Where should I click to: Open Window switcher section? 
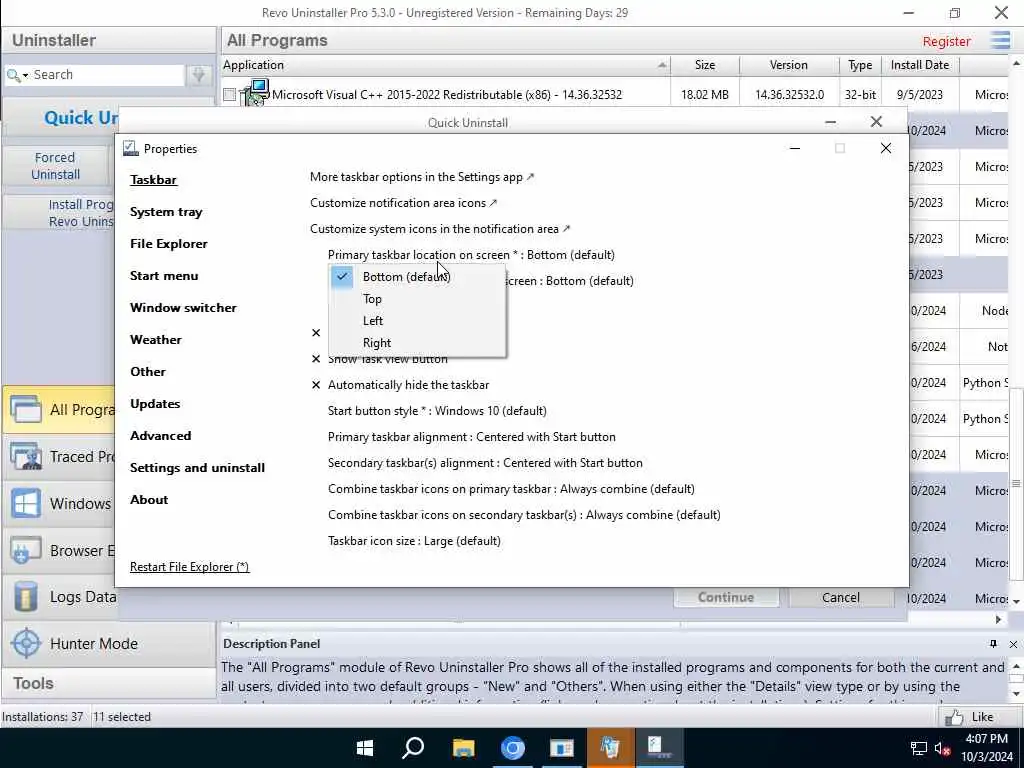183,308
